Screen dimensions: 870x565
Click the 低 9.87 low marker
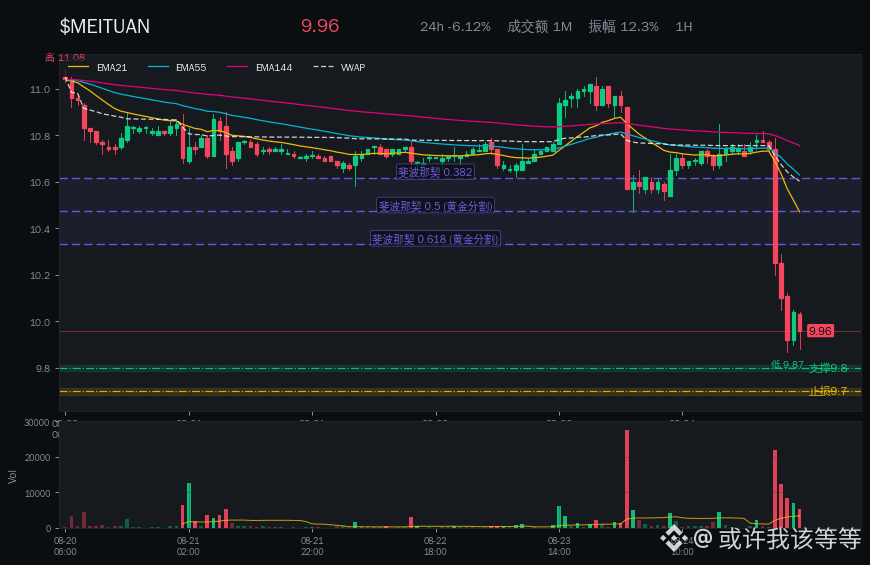click(x=787, y=365)
